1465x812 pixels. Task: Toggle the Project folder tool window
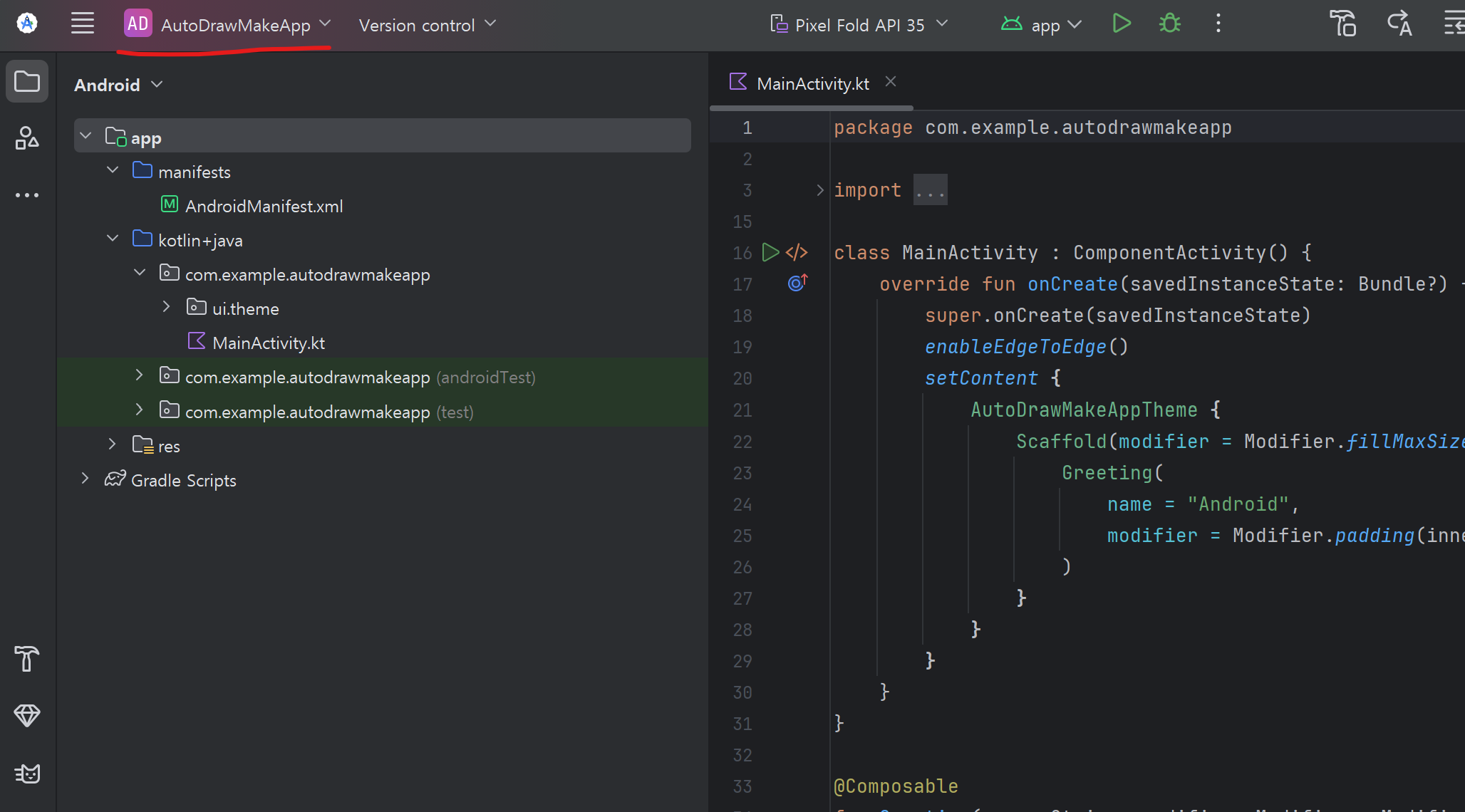click(x=27, y=82)
